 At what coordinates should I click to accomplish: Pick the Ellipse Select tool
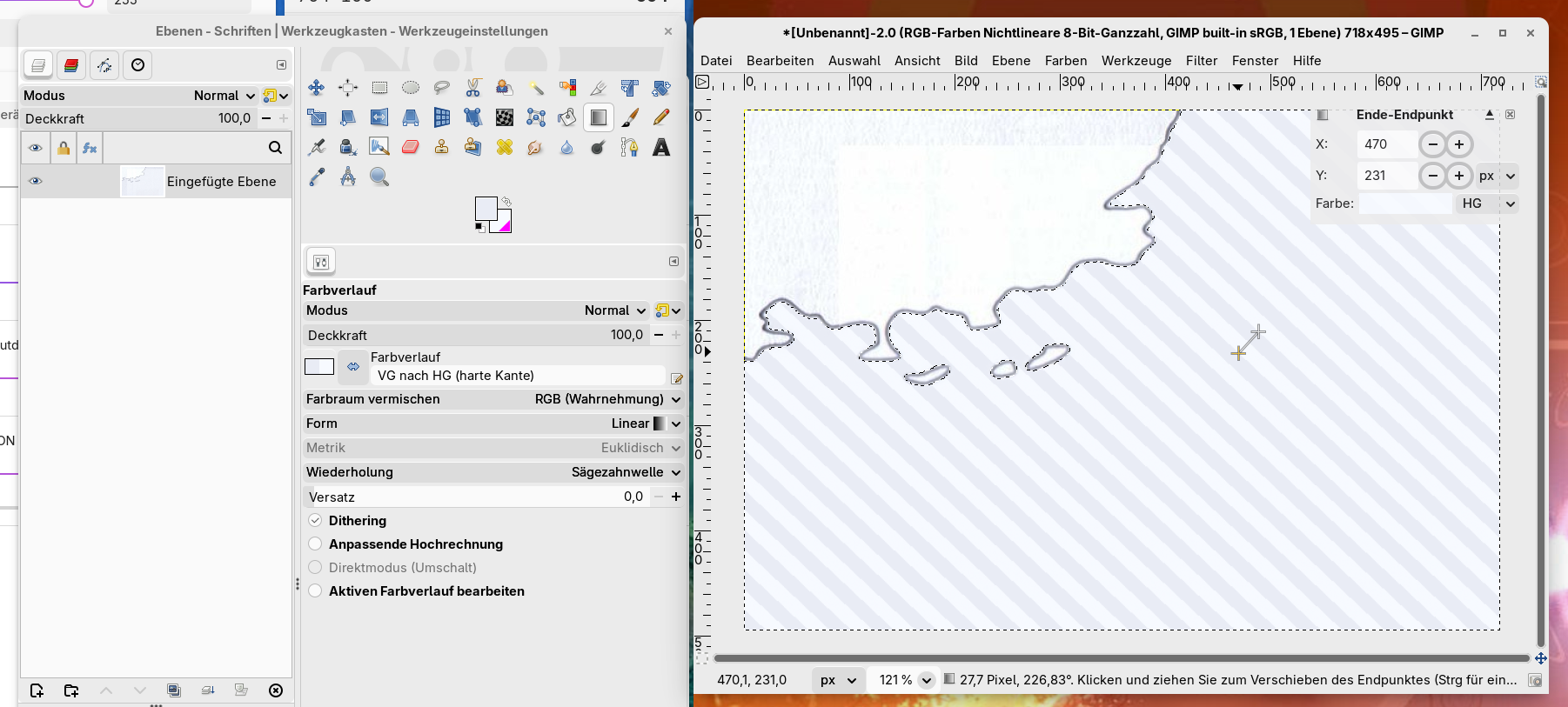(411, 88)
